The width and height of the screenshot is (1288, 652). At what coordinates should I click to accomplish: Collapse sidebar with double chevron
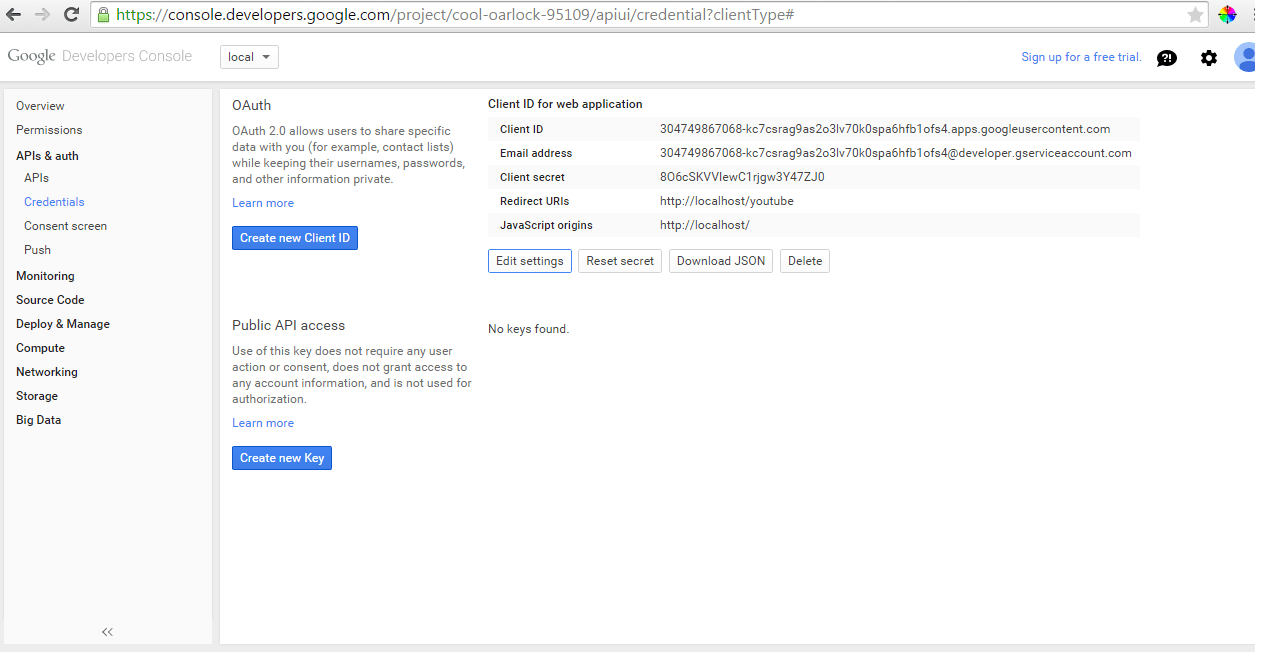click(108, 631)
